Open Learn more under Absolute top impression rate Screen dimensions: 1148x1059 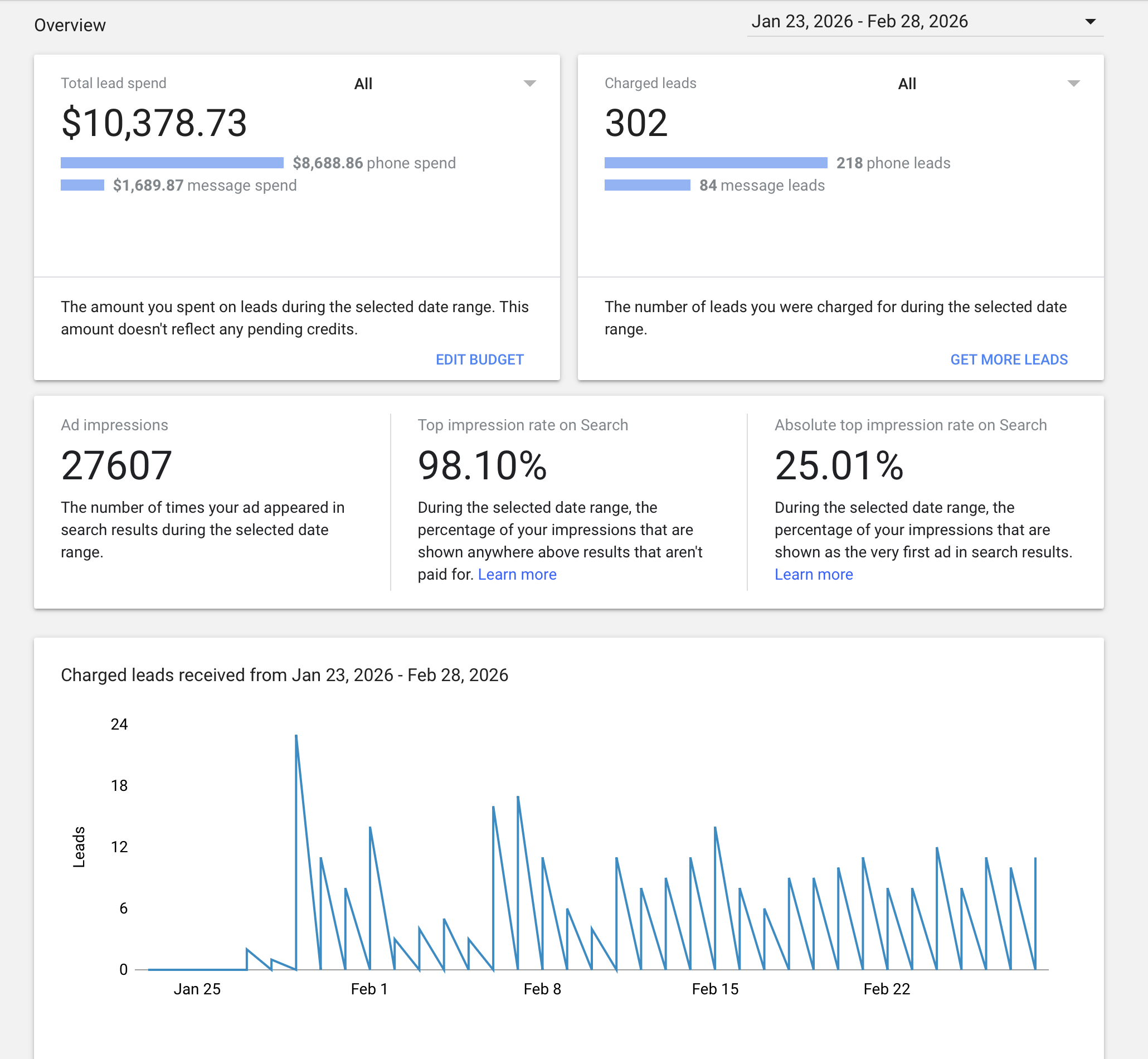point(813,574)
